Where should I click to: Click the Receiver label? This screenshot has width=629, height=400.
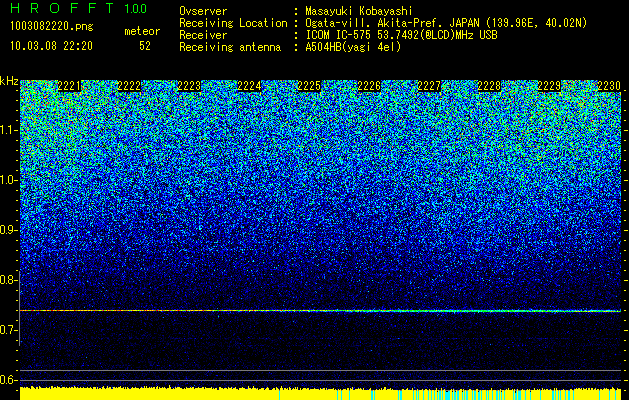coord(203,35)
